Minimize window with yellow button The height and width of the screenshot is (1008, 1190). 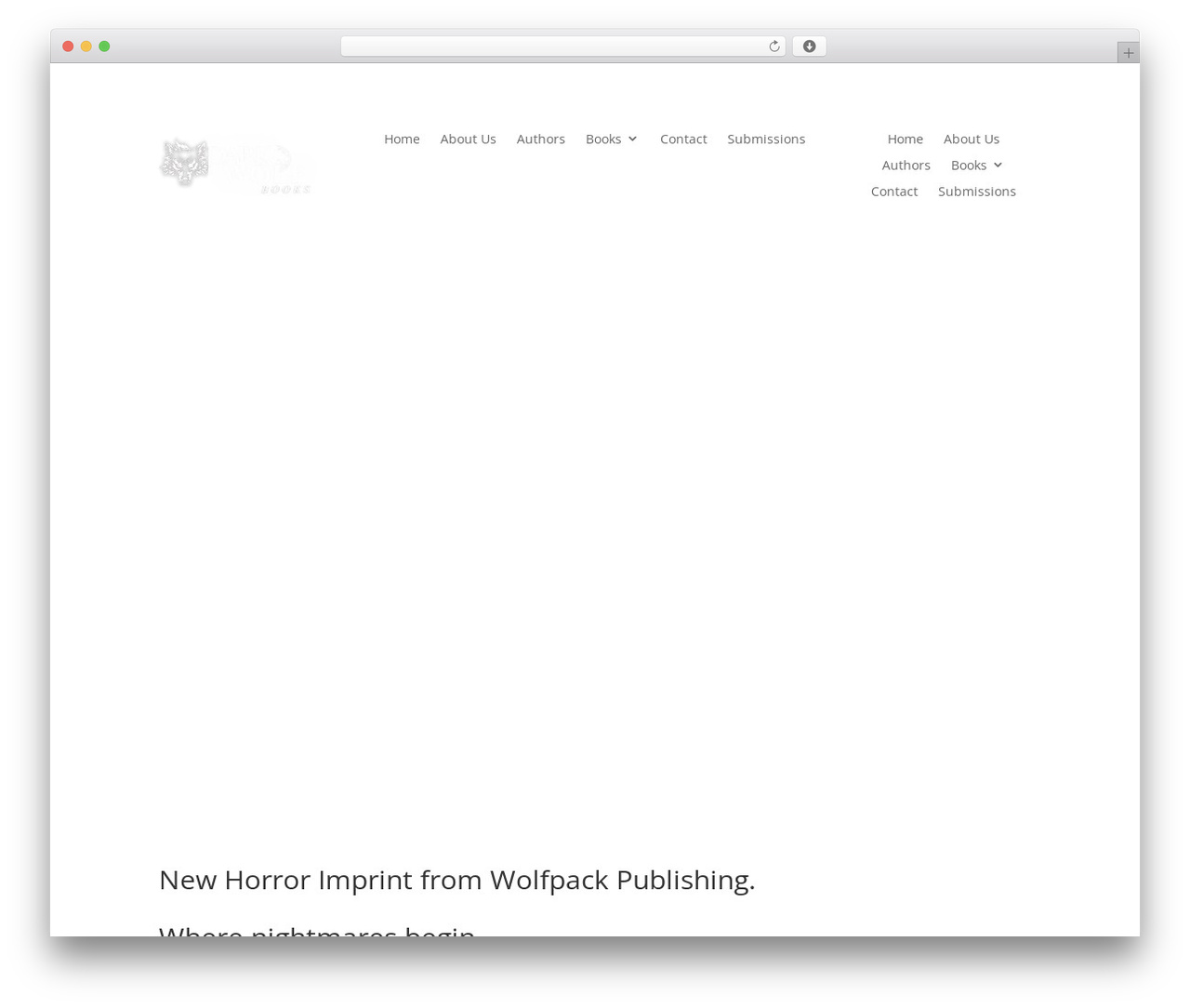pyautogui.click(x=86, y=46)
